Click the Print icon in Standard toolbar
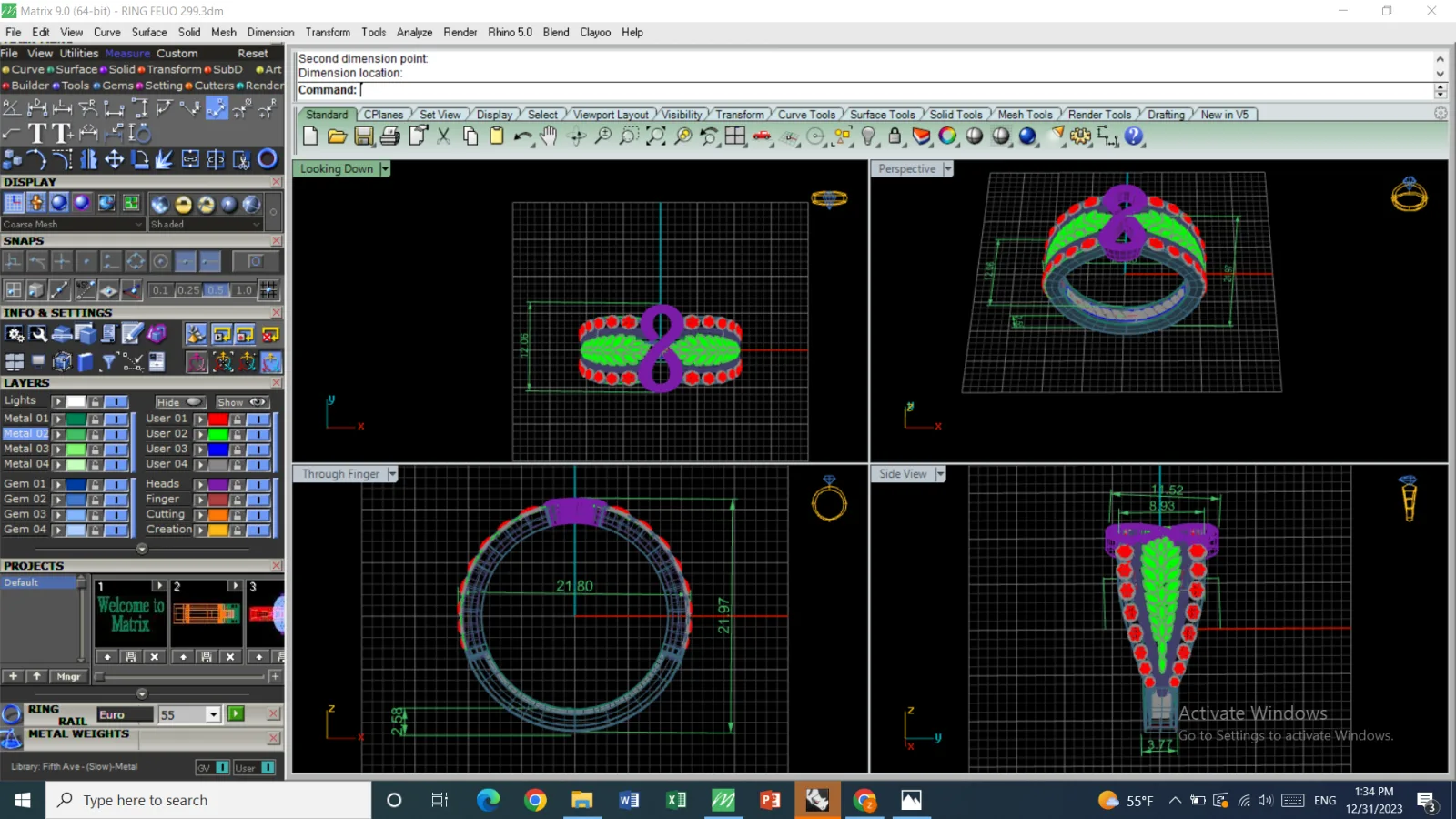 (x=390, y=136)
